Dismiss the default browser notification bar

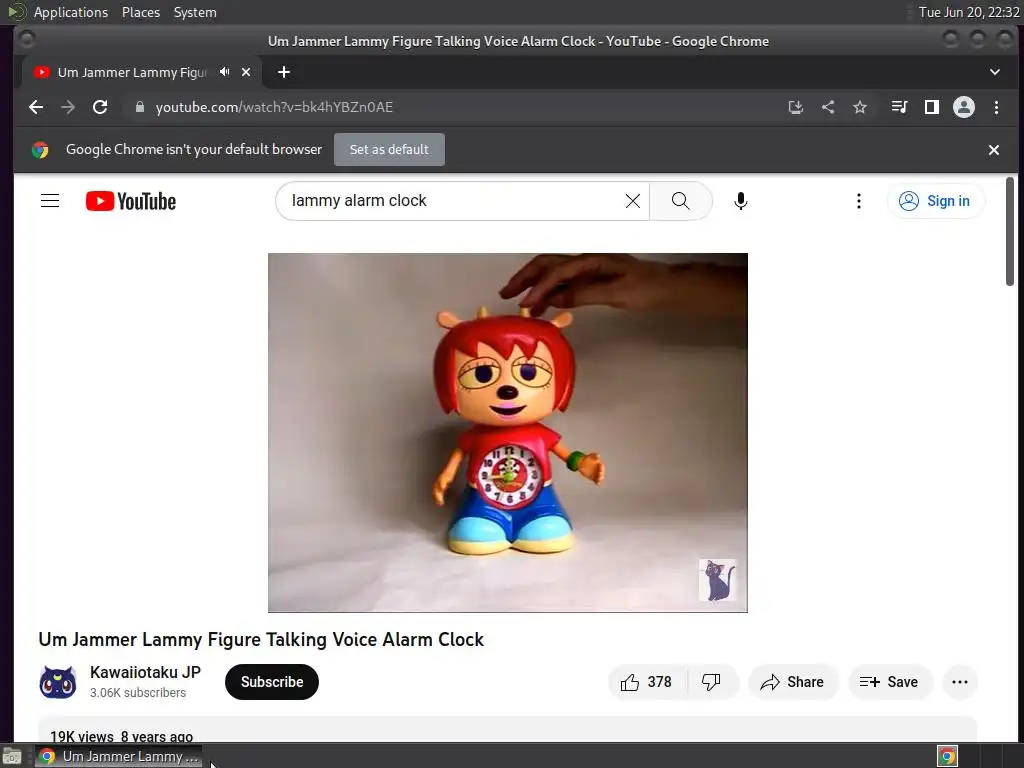[994, 150]
